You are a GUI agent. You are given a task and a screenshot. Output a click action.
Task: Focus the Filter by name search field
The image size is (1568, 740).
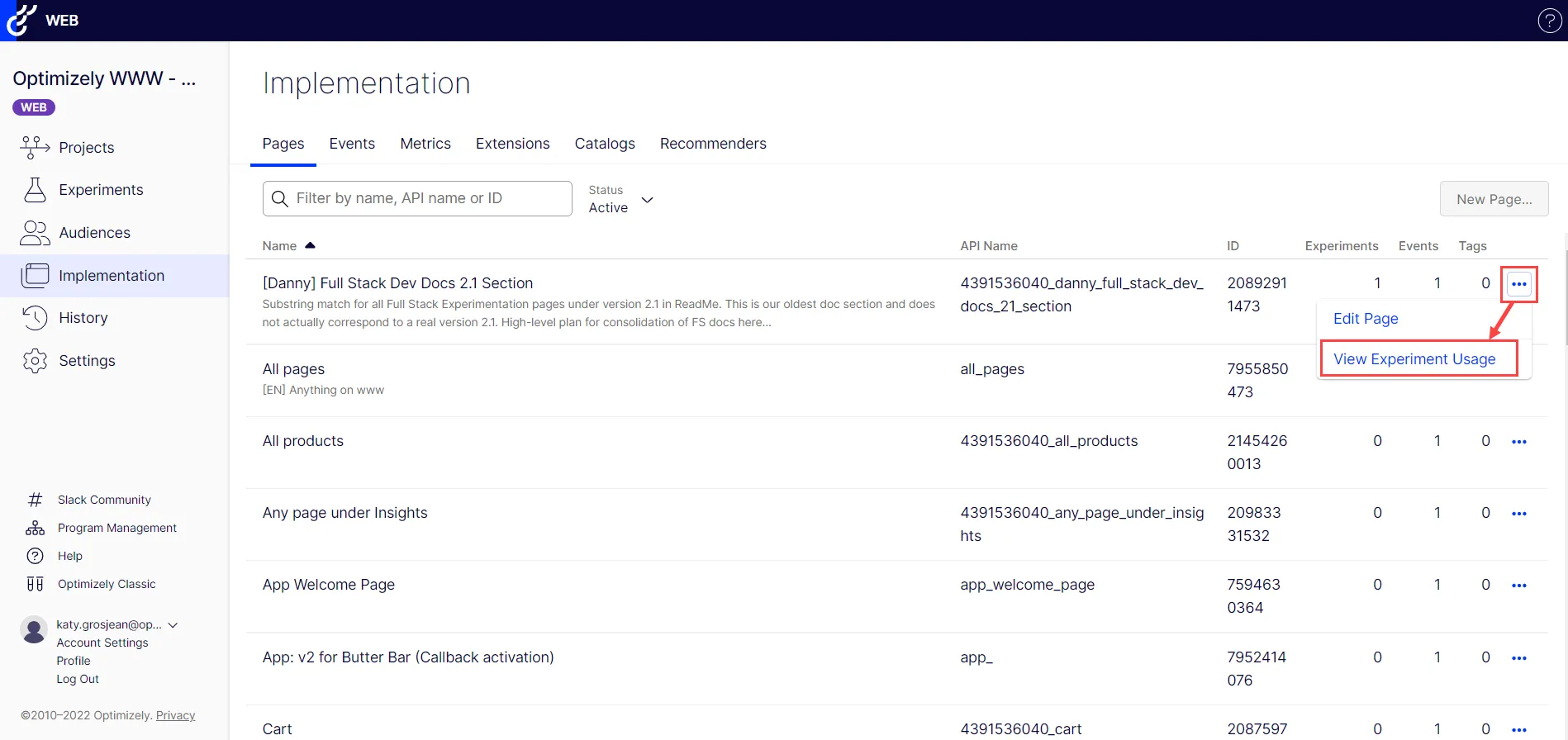(x=417, y=199)
